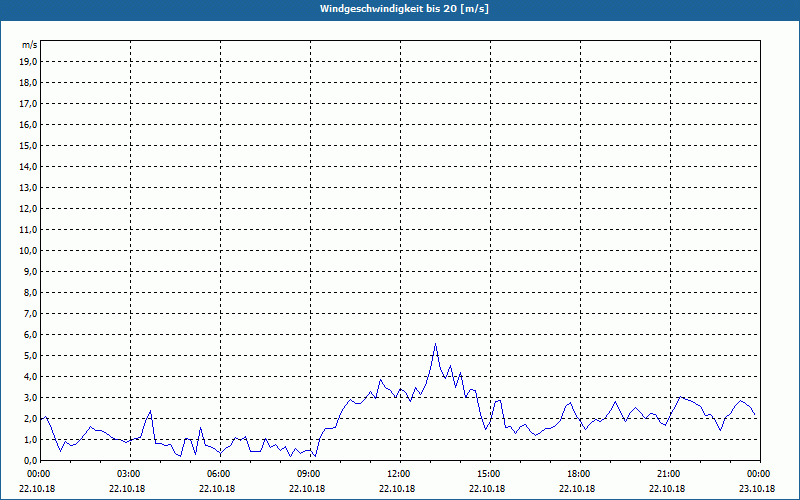Select the '18,0' y-axis label
This screenshot has height=500, width=800.
point(28,83)
